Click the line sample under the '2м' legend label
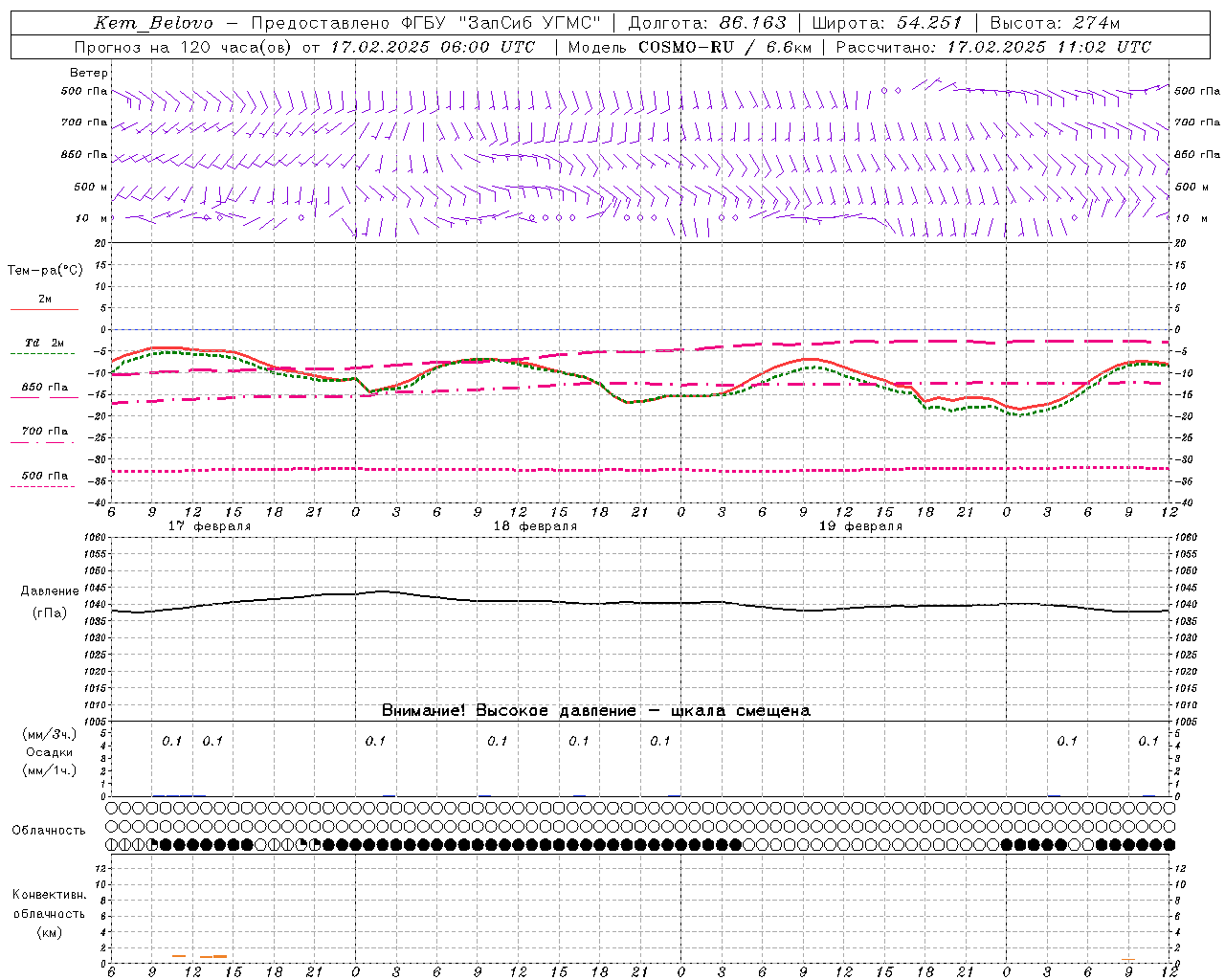This screenshot has width=1225, height=980. click(44, 310)
